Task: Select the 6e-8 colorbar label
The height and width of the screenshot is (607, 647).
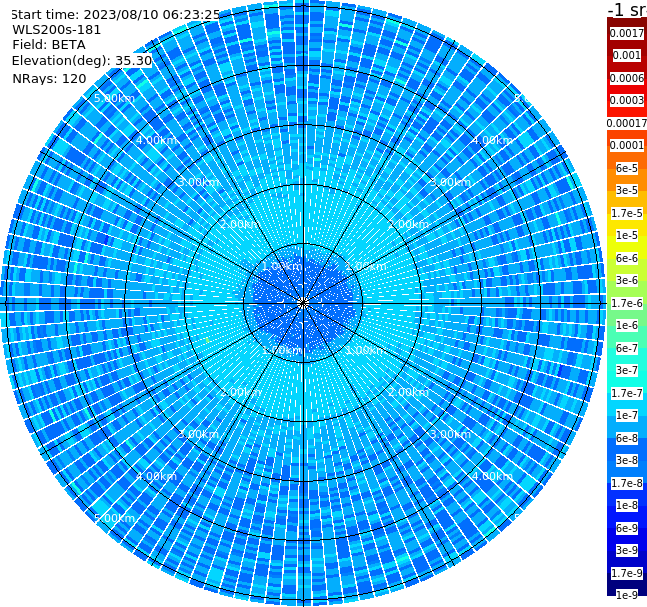Action: click(x=627, y=438)
